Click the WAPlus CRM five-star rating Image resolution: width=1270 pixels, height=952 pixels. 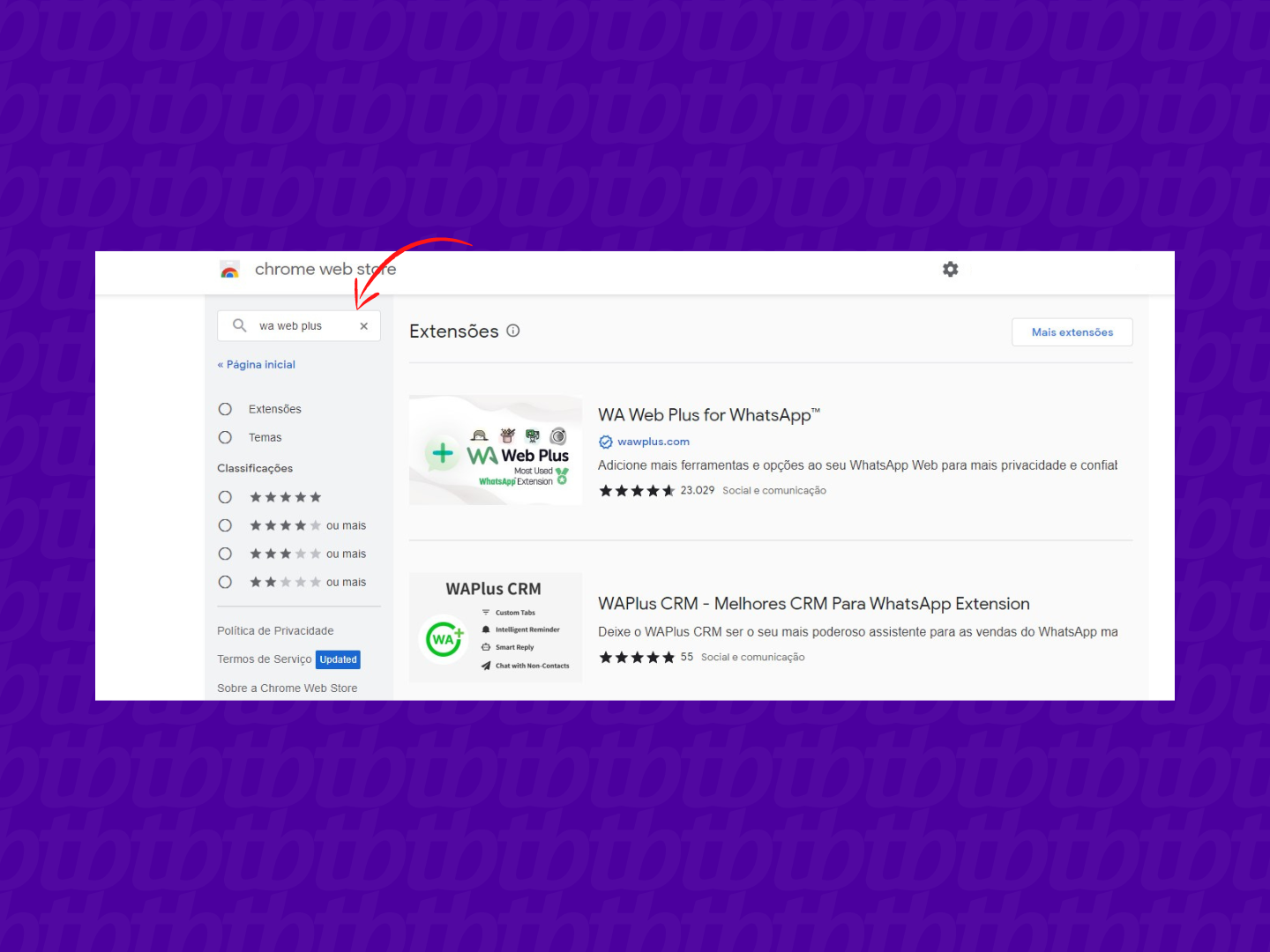pyautogui.click(x=637, y=658)
